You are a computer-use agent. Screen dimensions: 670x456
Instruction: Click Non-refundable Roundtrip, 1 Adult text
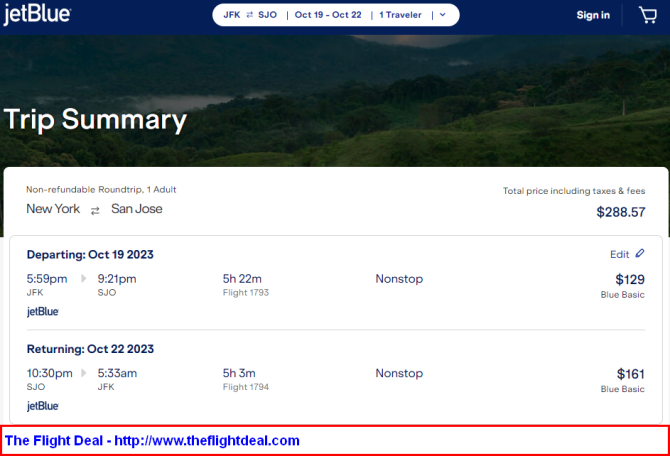coord(101,189)
